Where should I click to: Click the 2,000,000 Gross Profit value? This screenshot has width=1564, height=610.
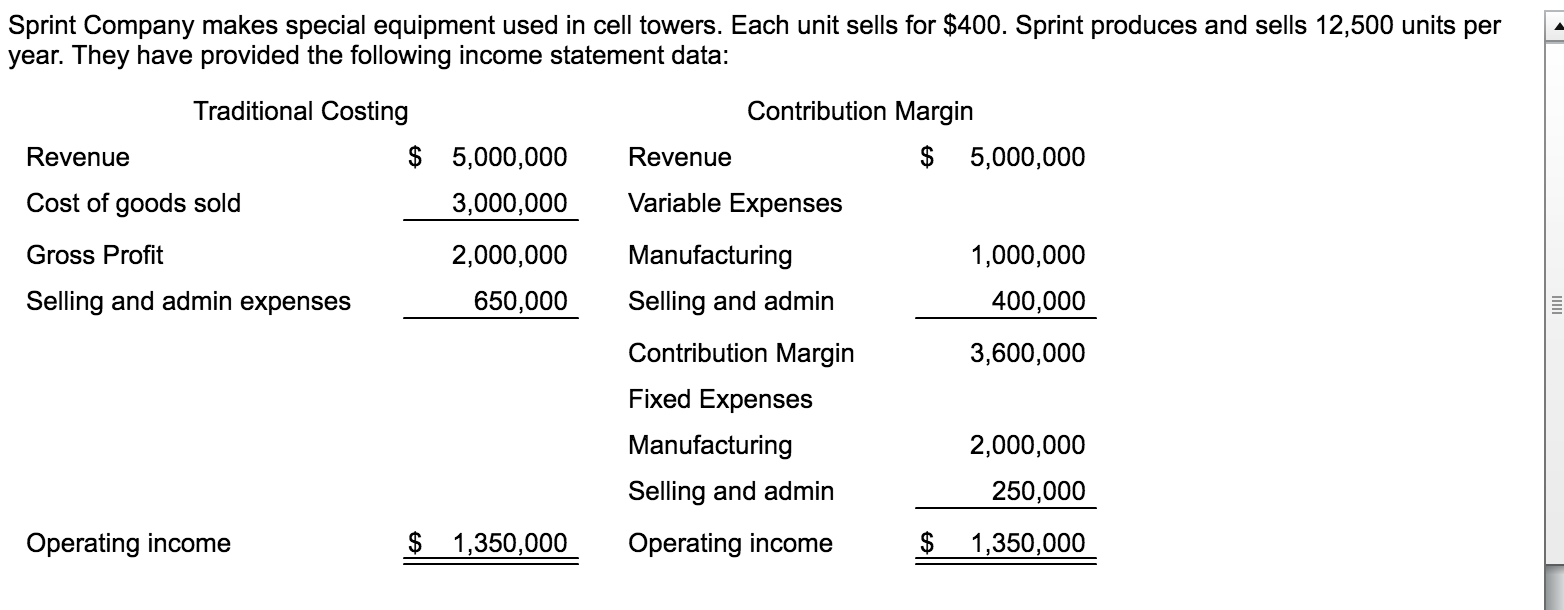[509, 255]
